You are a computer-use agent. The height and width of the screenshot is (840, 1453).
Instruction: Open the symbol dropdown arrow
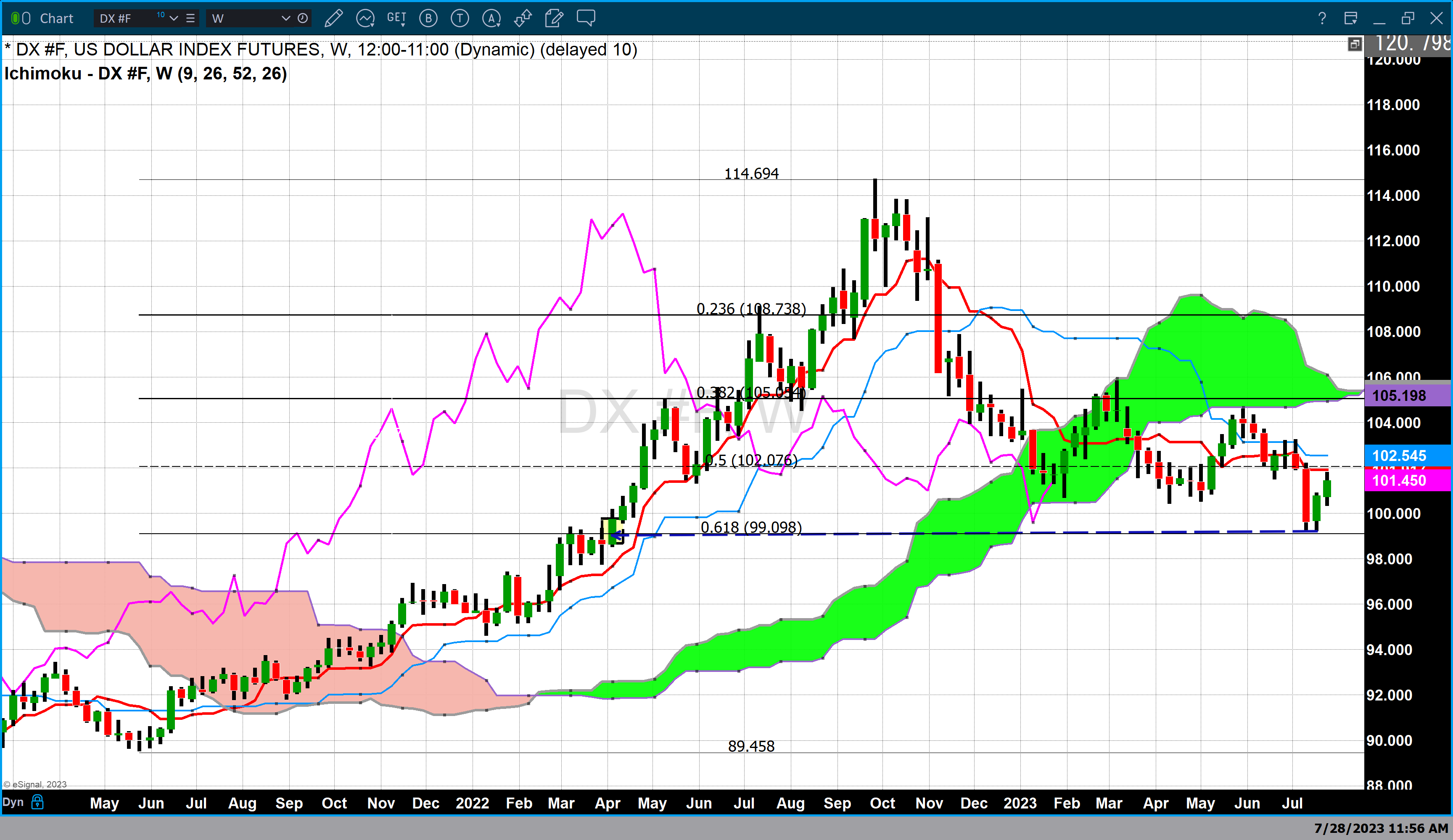click(x=174, y=18)
